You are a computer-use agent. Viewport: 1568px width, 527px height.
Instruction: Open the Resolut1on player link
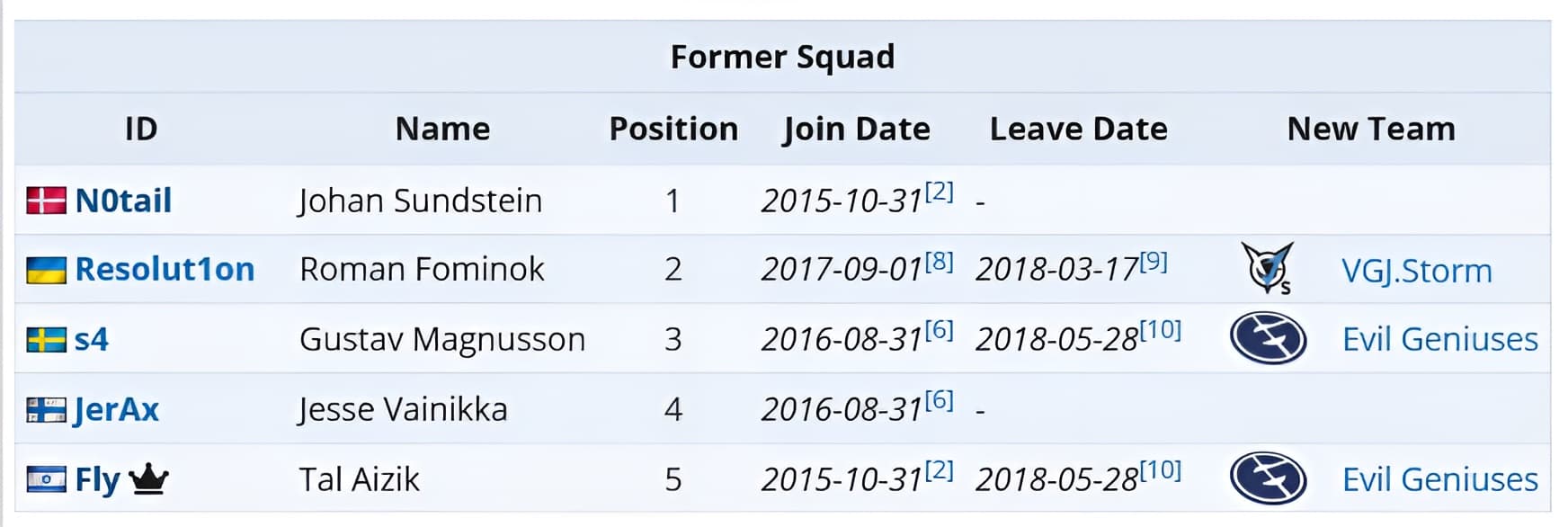click(x=165, y=270)
